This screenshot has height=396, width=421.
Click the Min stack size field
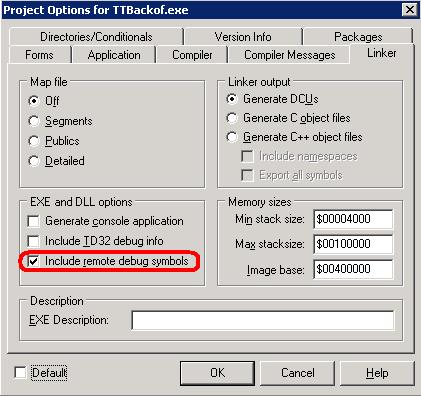tap(353, 219)
